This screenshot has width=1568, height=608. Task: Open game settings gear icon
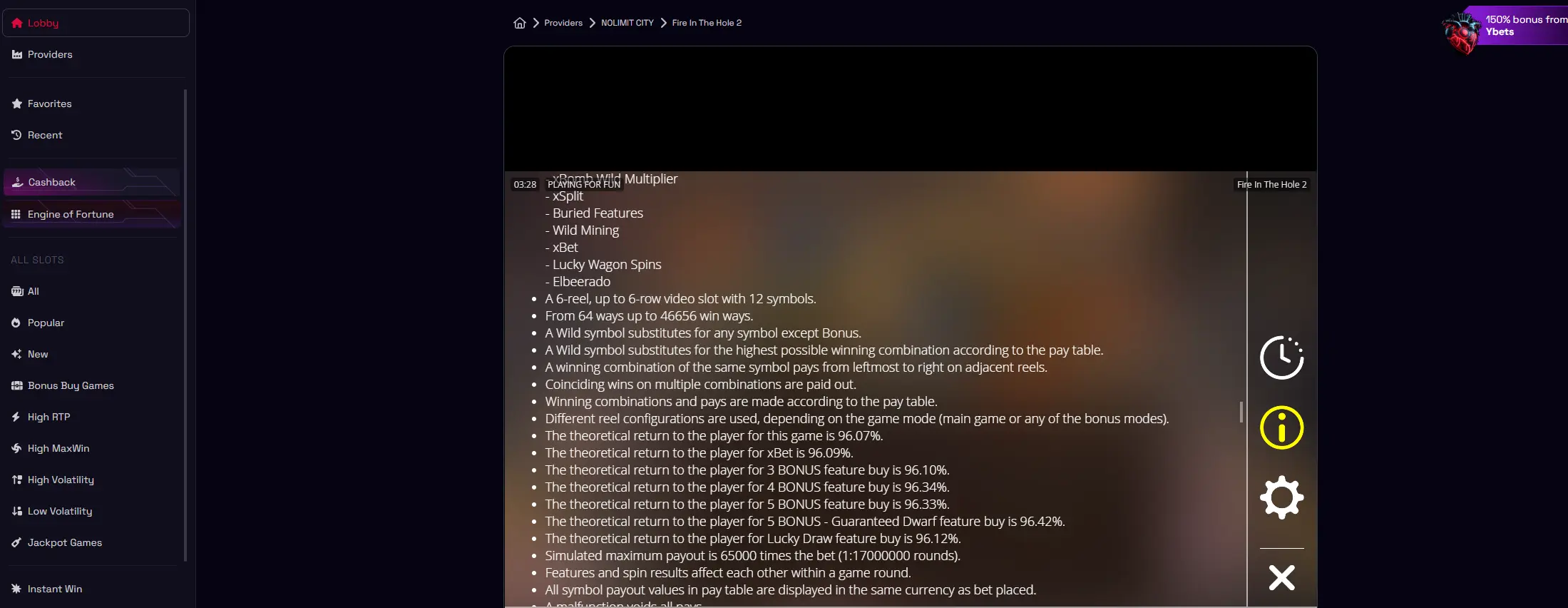coord(1281,497)
